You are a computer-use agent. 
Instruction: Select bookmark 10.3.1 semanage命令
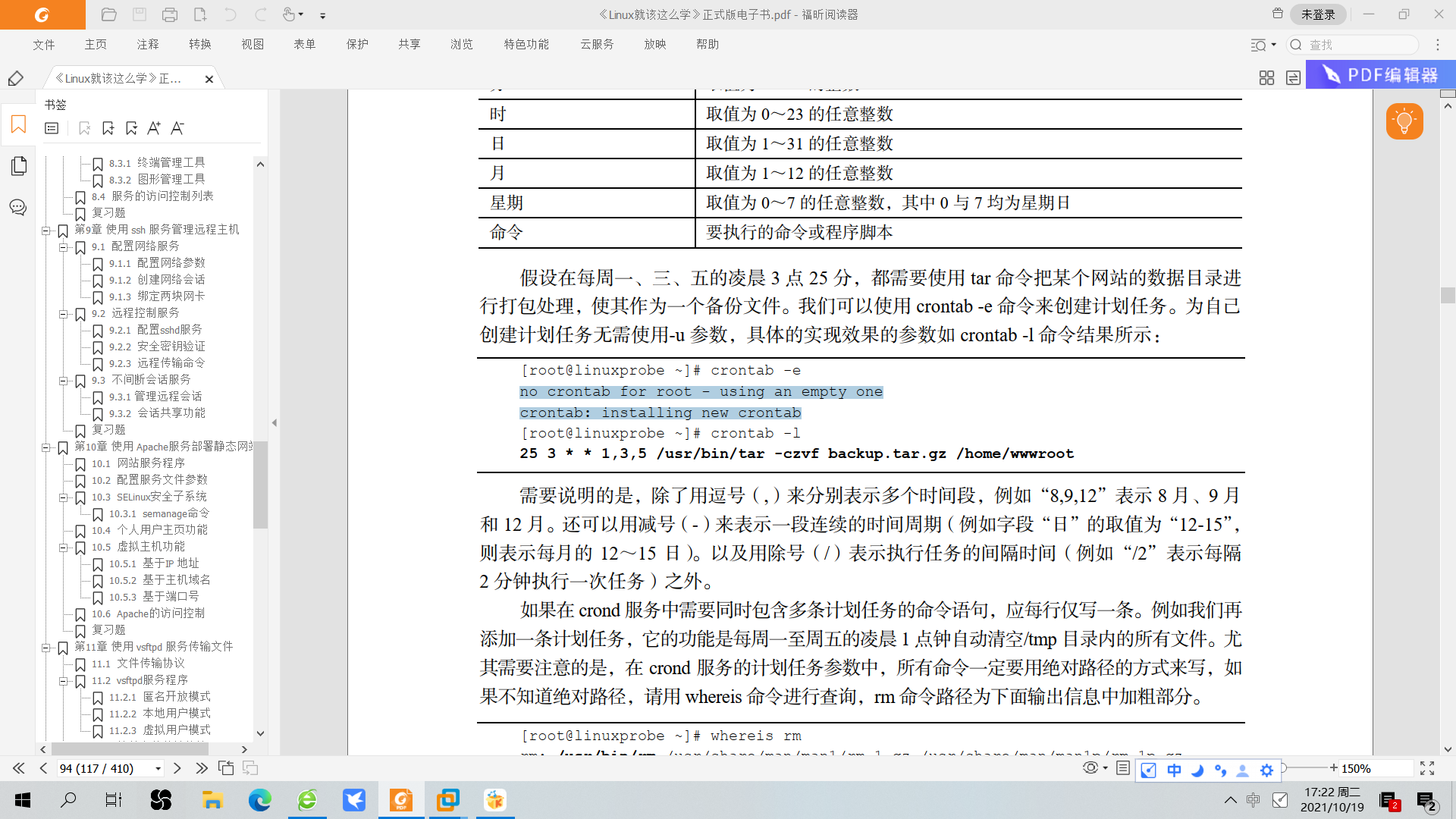click(159, 513)
